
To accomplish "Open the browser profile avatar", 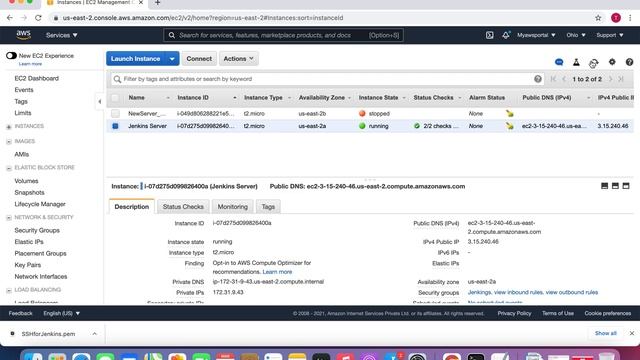I will [x=616, y=18].
